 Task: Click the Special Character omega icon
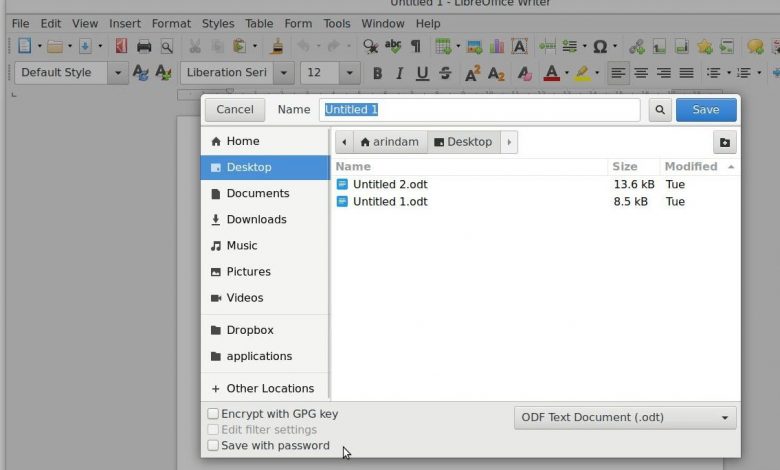(x=600, y=46)
